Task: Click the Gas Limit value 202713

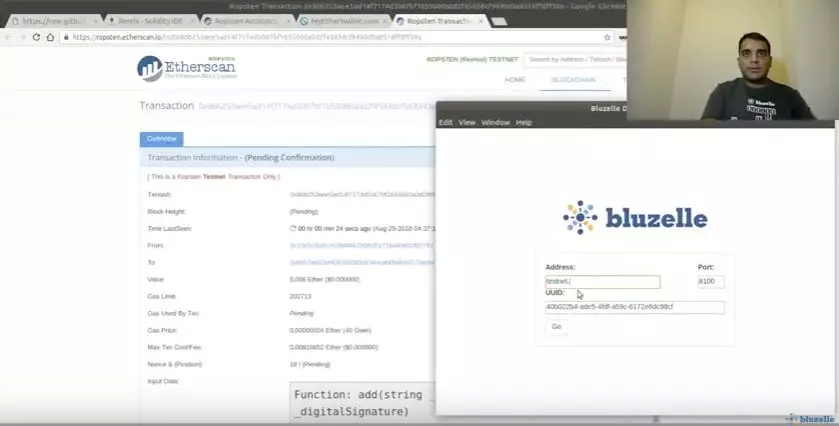Action: (x=300, y=296)
